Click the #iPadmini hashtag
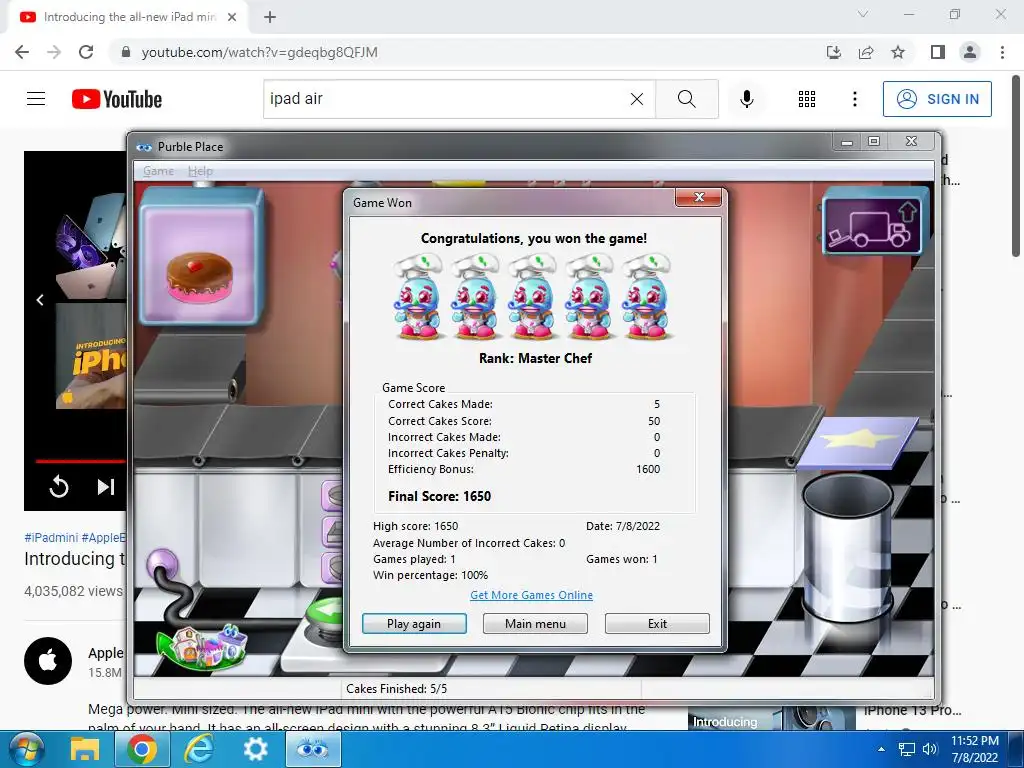 pos(51,537)
